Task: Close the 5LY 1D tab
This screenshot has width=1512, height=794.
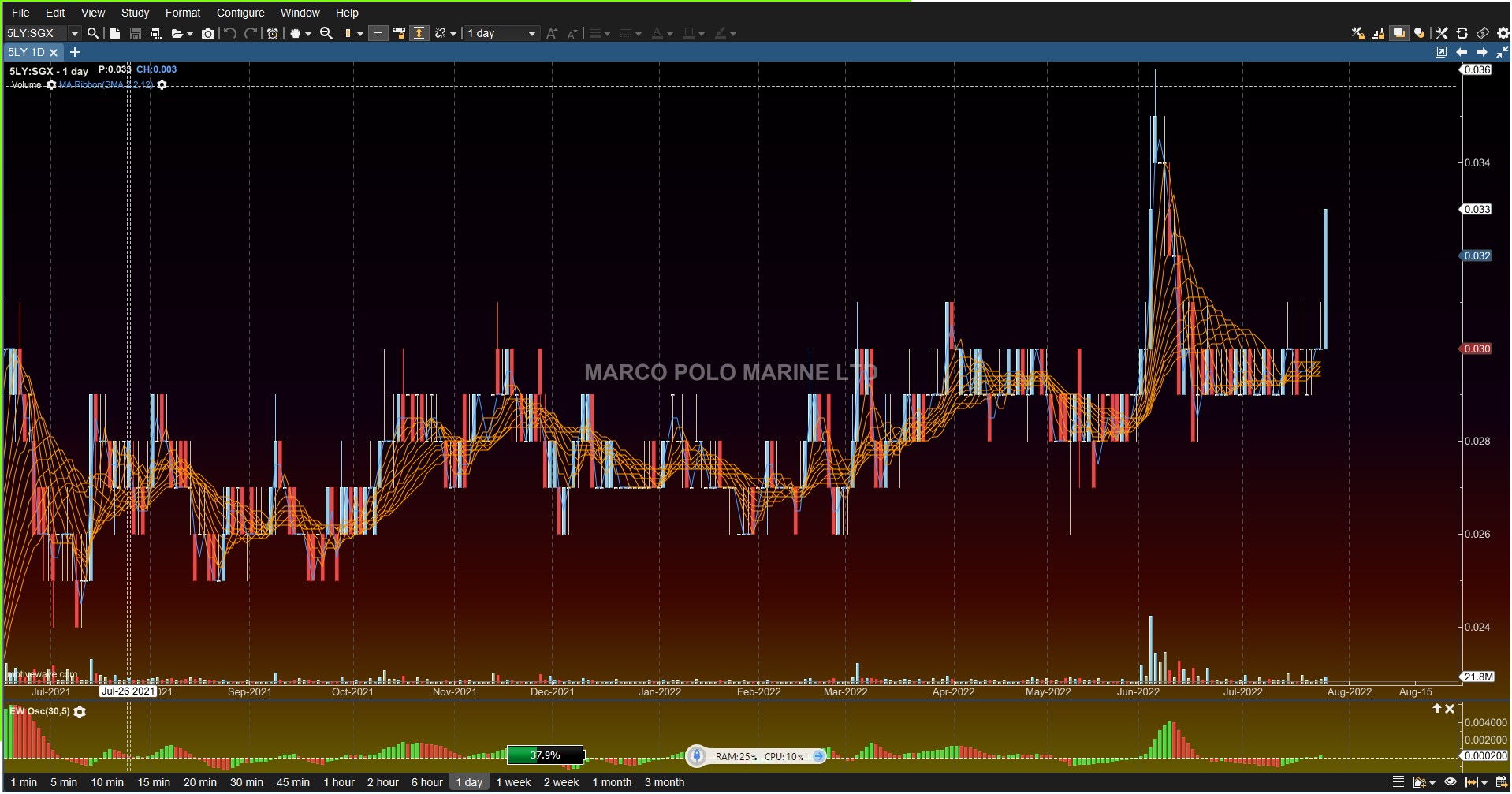Action: click(54, 53)
